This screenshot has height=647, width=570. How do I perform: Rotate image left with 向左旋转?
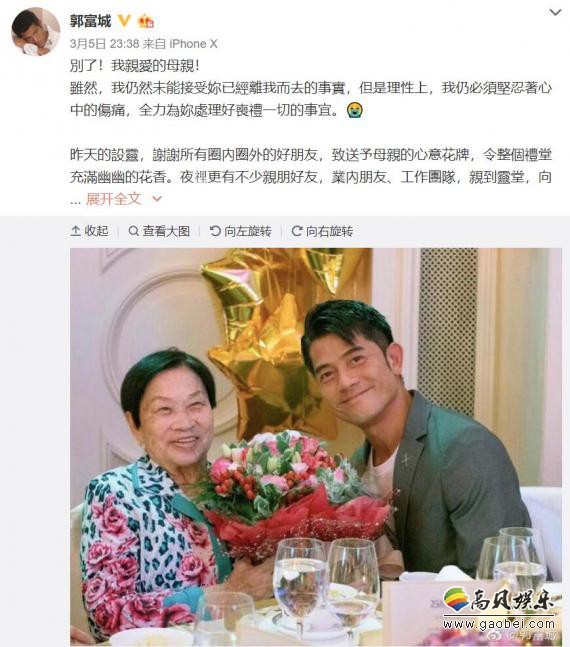pos(240,231)
